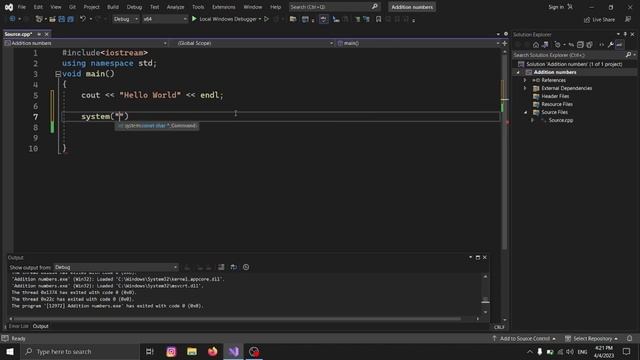Viewport: 640px width, 360px height.
Task: Click the notifications bell in status bar
Action: 629,338
